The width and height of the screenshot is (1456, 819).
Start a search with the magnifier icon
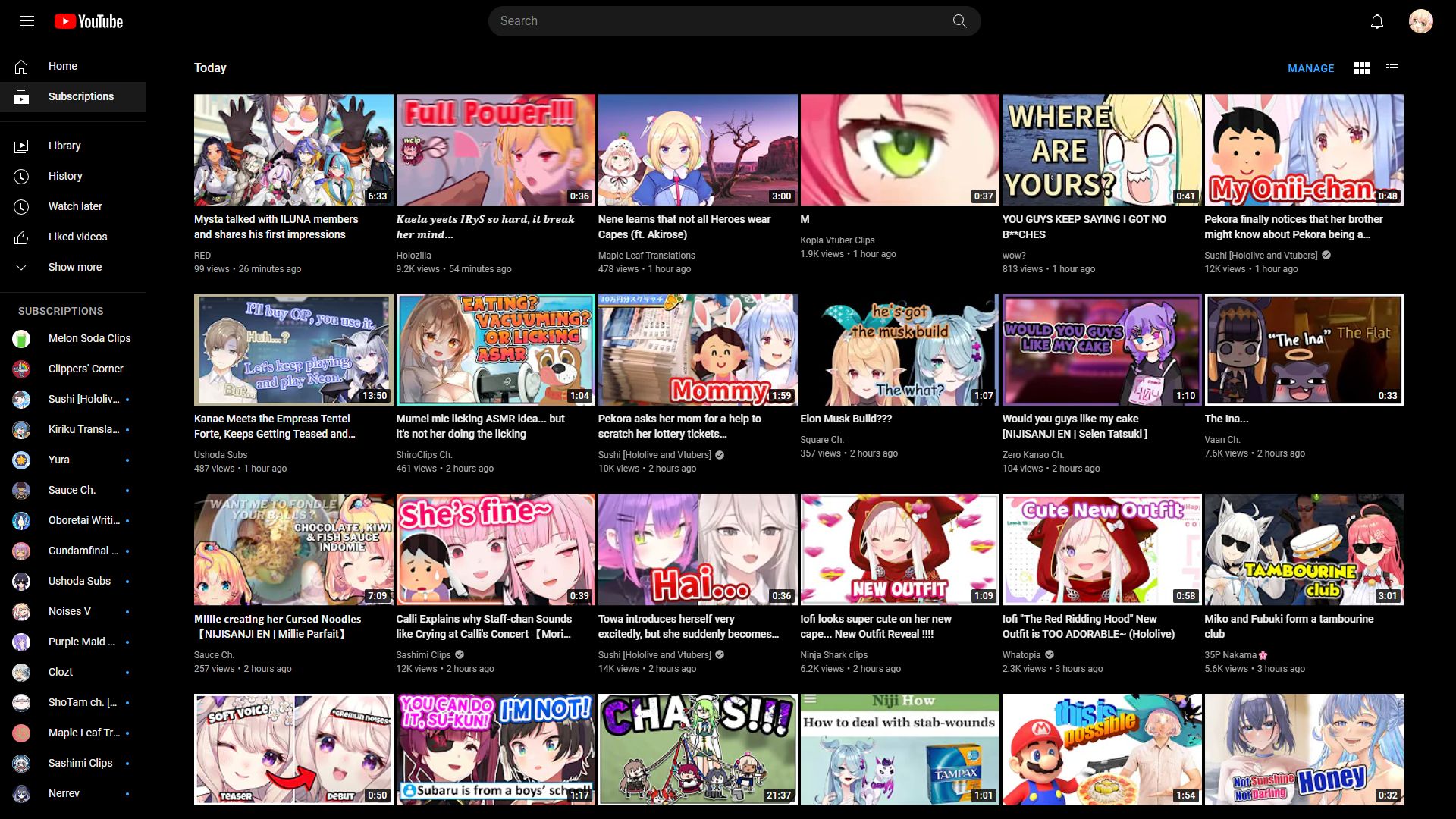(959, 20)
